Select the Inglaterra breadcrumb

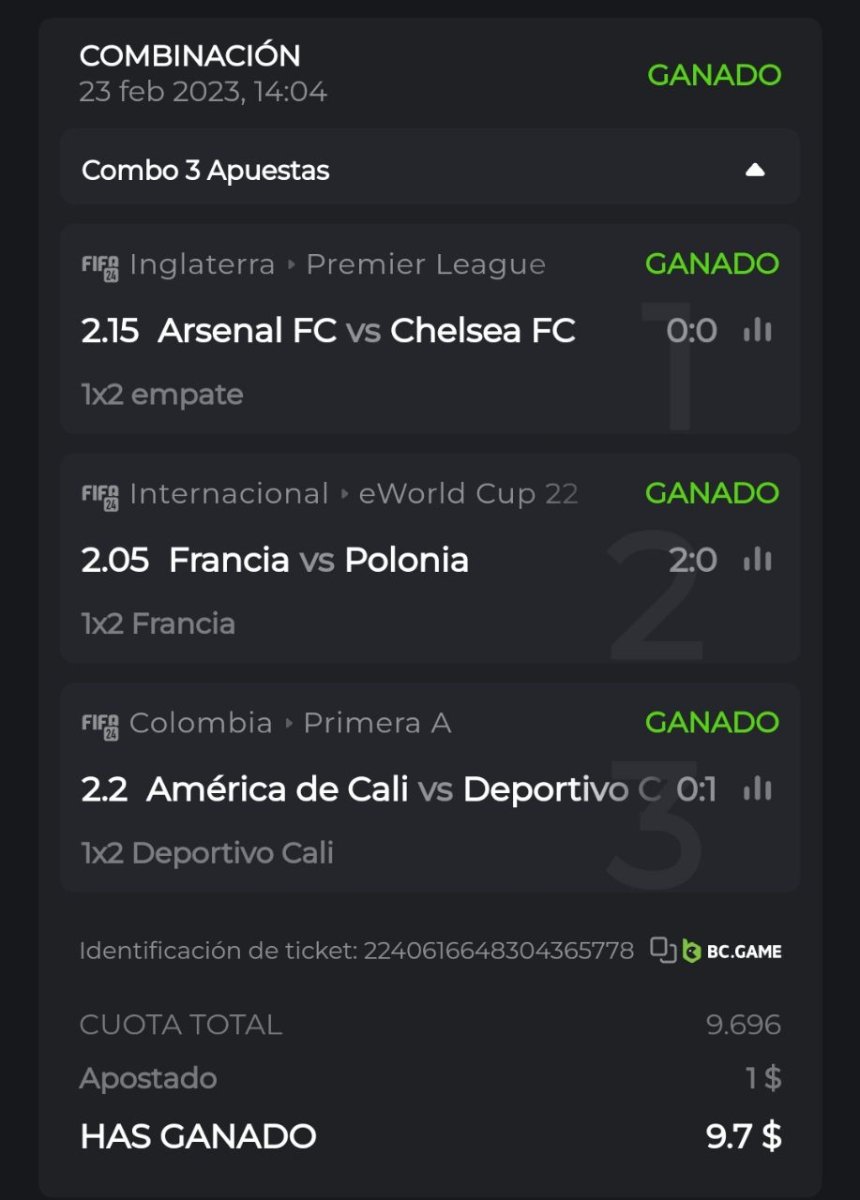click(x=202, y=265)
